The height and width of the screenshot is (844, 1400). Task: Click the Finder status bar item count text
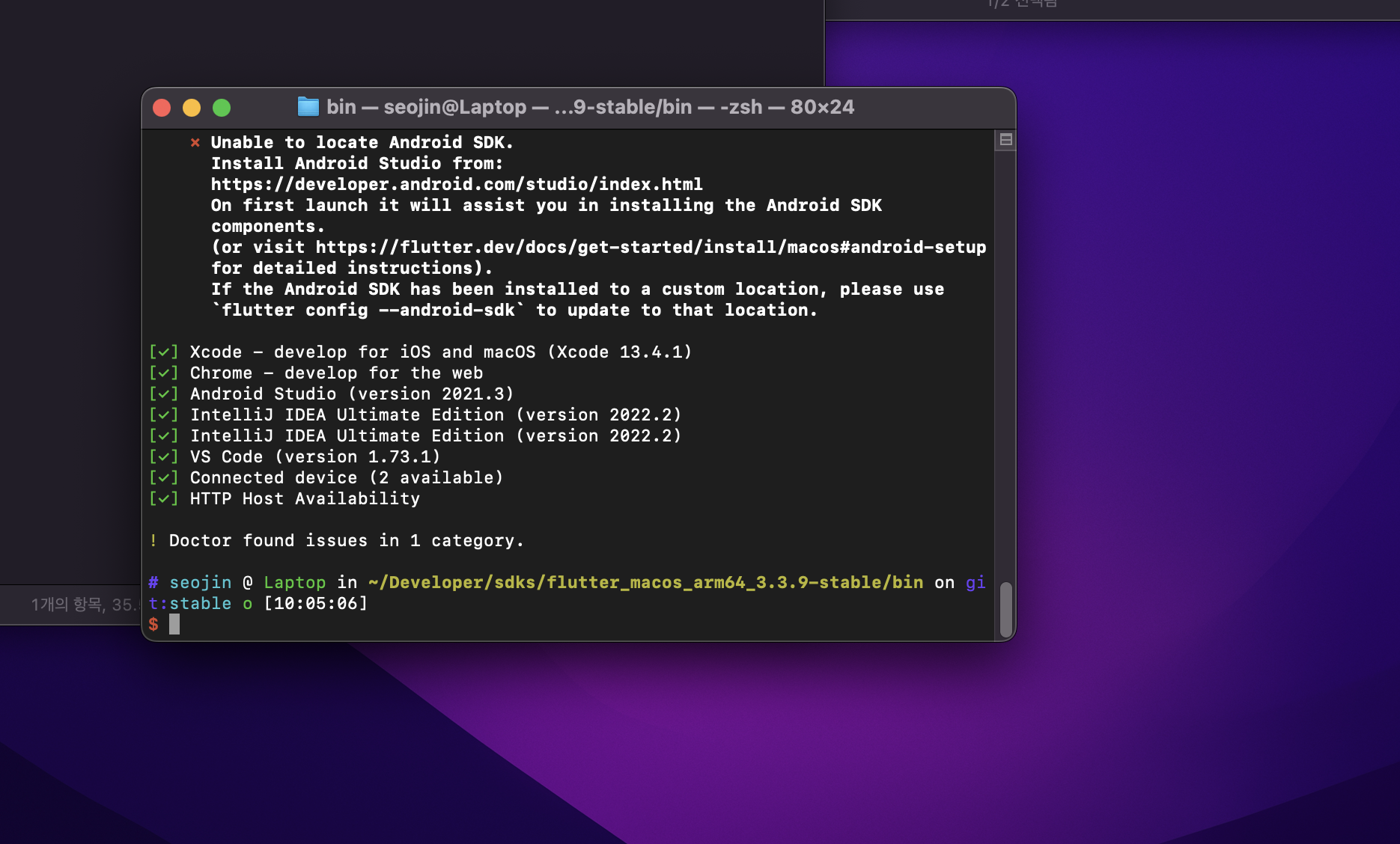85,605
